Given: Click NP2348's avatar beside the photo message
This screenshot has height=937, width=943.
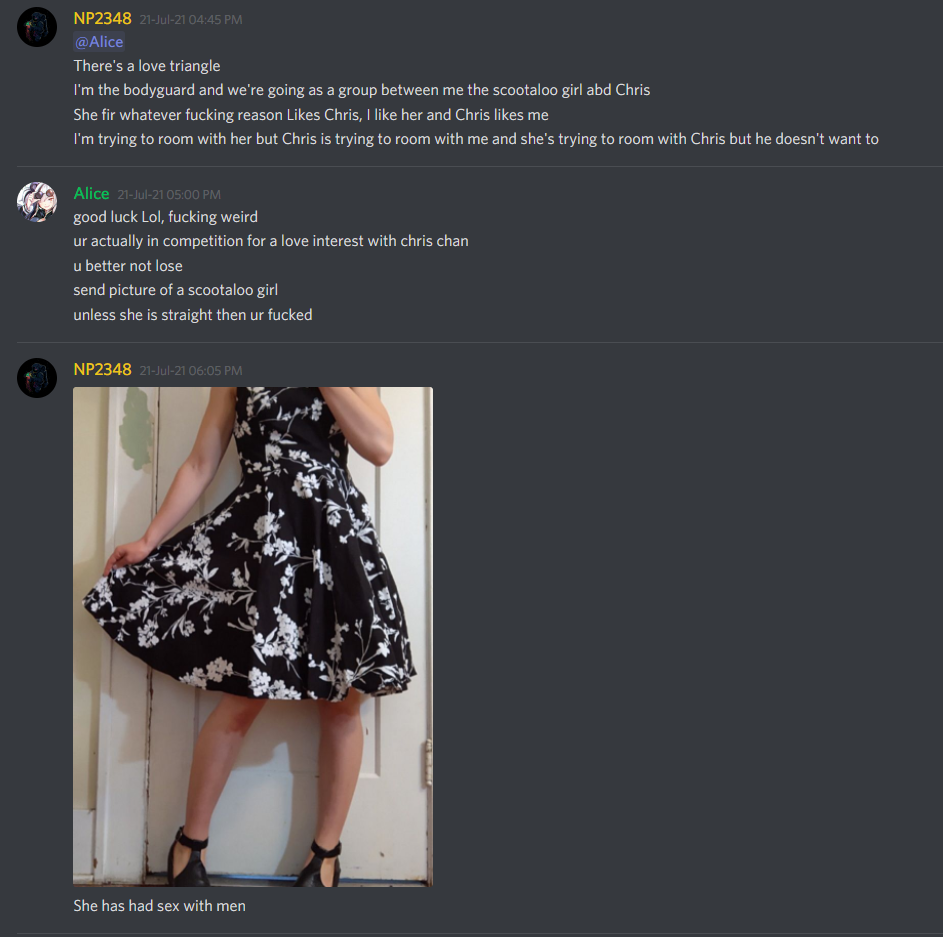Looking at the screenshot, I should (x=37, y=378).
